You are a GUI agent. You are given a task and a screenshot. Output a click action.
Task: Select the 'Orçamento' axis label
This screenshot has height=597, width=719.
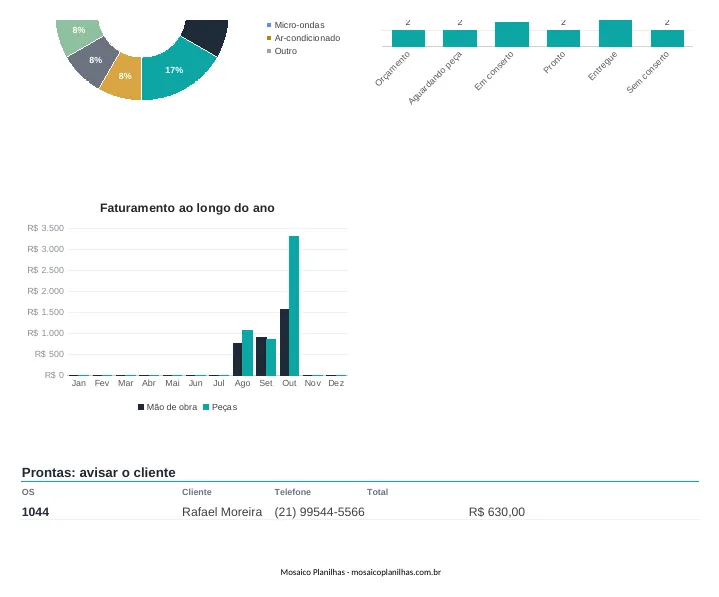pyautogui.click(x=393, y=69)
